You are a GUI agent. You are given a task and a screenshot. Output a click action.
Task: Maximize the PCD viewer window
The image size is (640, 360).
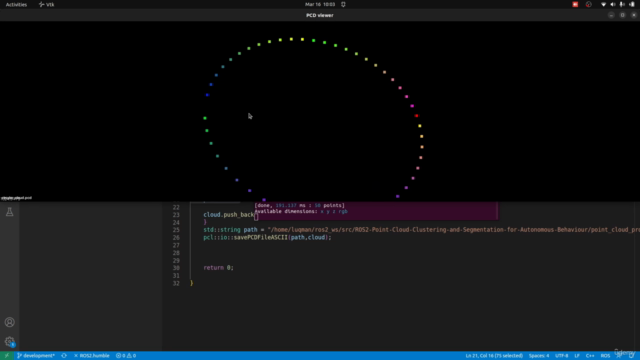point(622,15)
